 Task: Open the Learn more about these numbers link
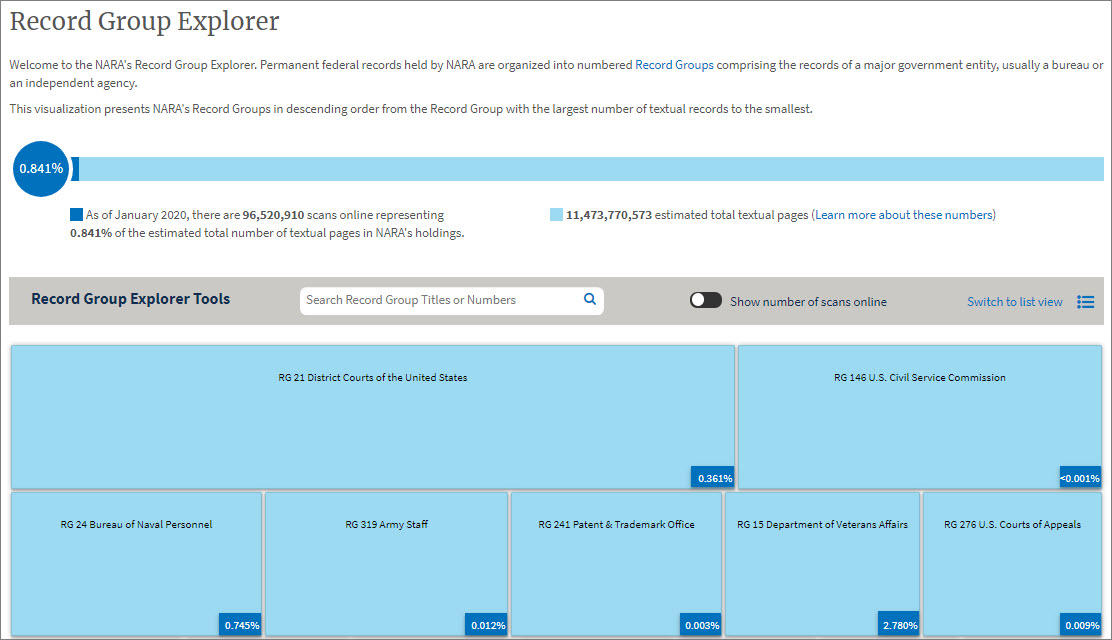[x=903, y=214]
